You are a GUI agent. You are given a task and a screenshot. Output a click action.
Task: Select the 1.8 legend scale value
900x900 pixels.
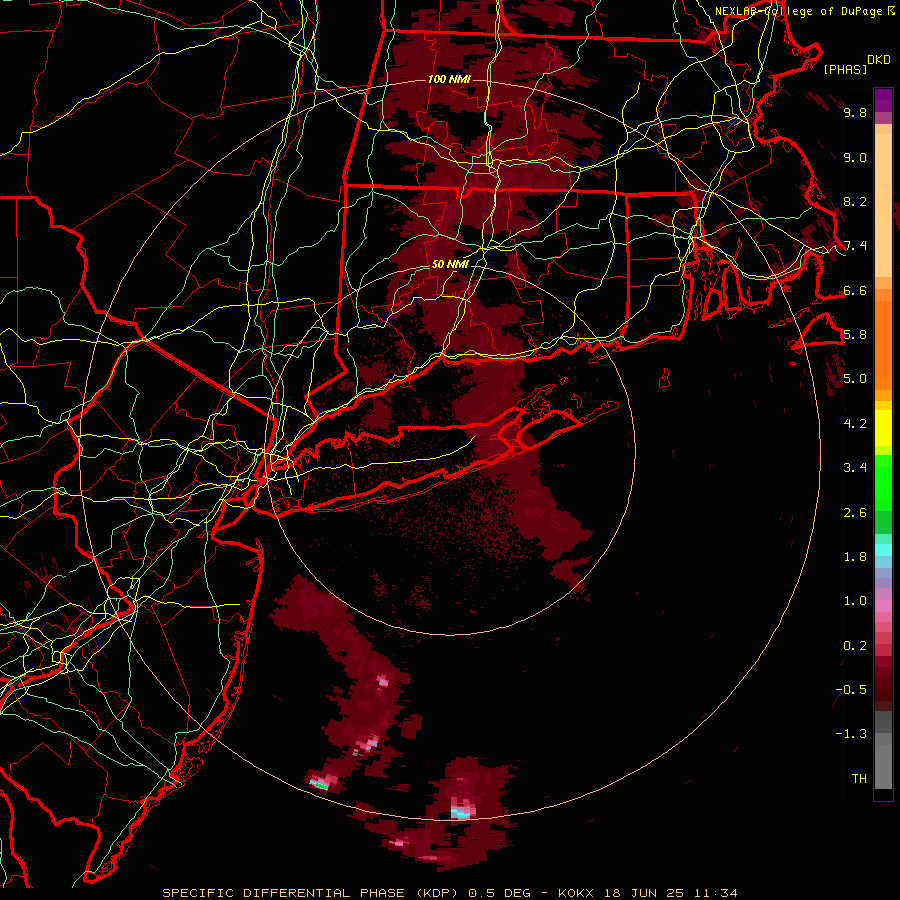pos(855,557)
